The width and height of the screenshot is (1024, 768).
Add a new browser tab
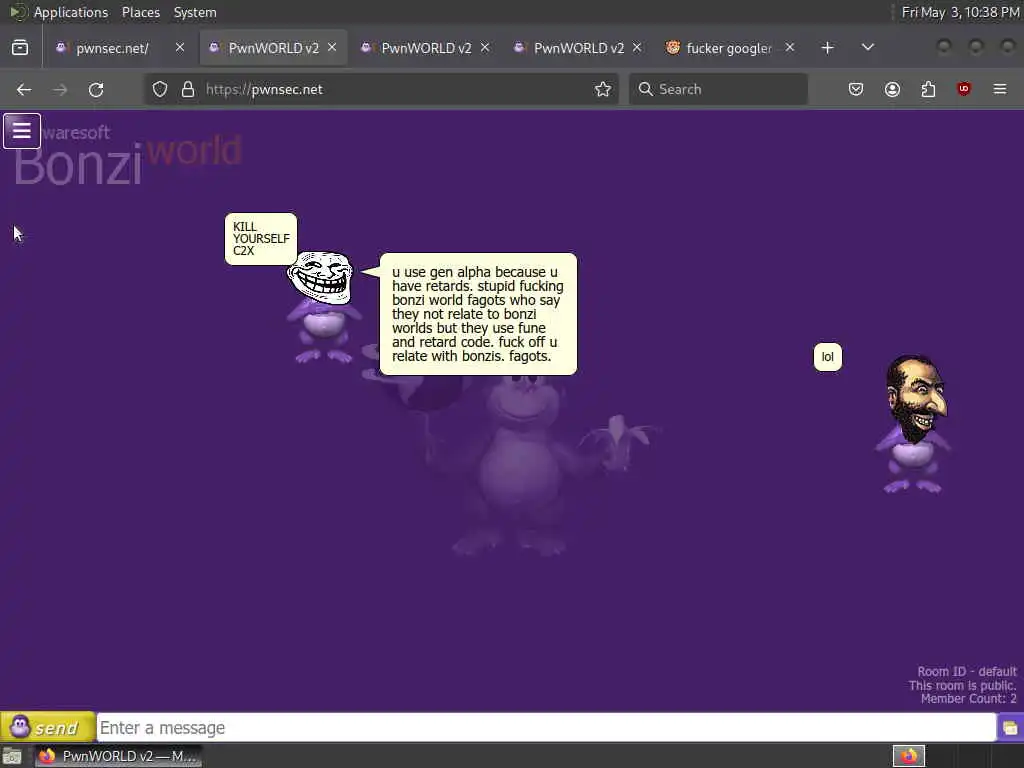[x=827, y=48]
